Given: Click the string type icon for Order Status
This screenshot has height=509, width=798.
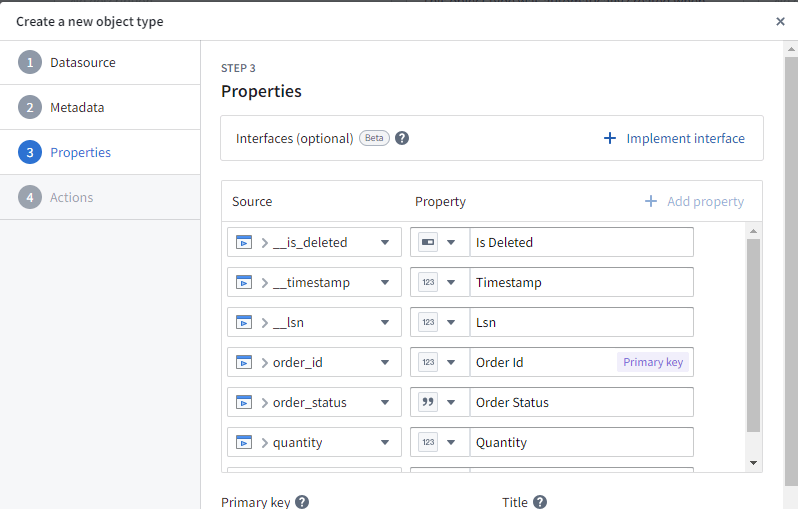Looking at the screenshot, I should click(428, 402).
